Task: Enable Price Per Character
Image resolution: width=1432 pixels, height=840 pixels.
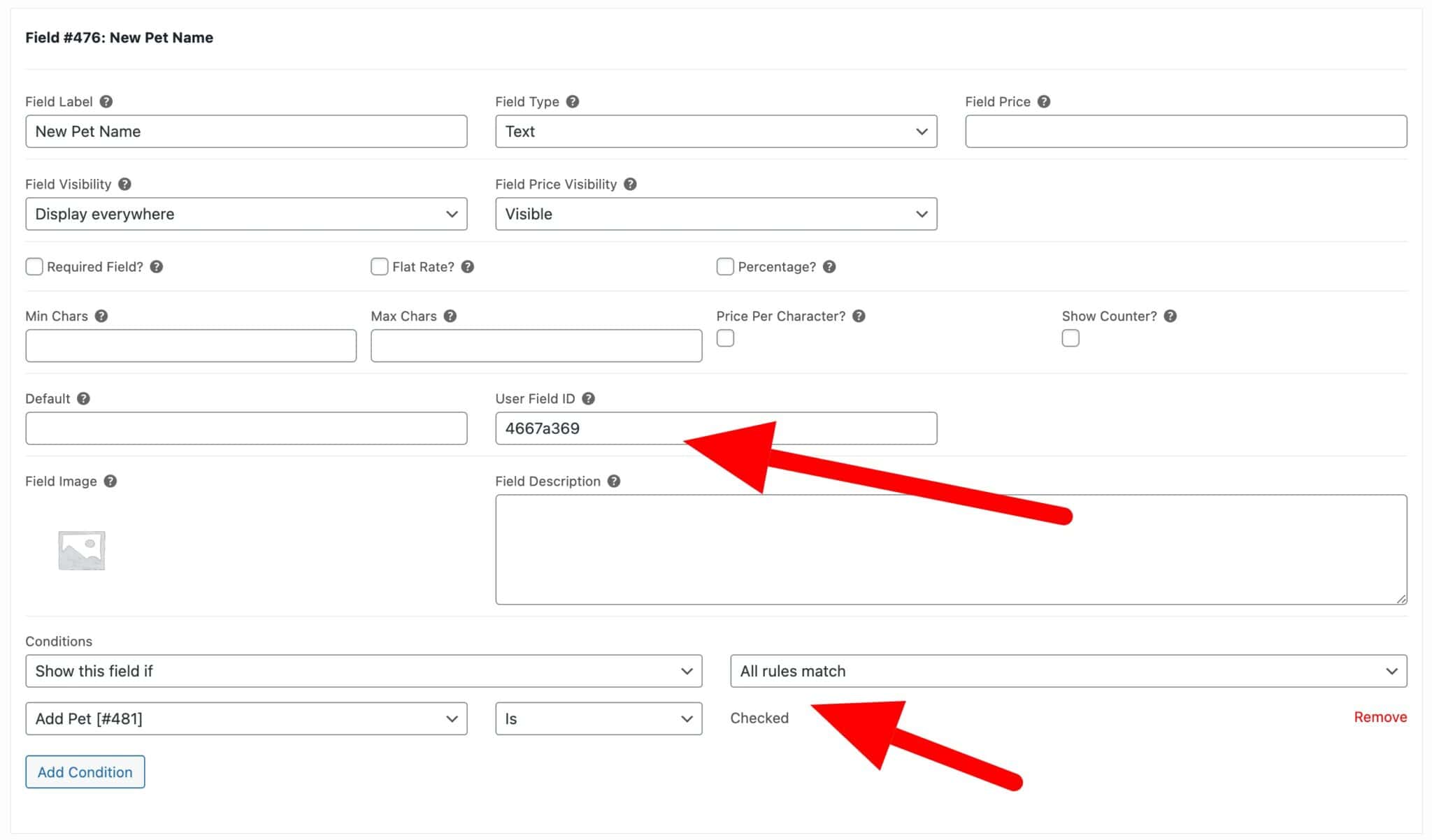Action: coord(726,338)
